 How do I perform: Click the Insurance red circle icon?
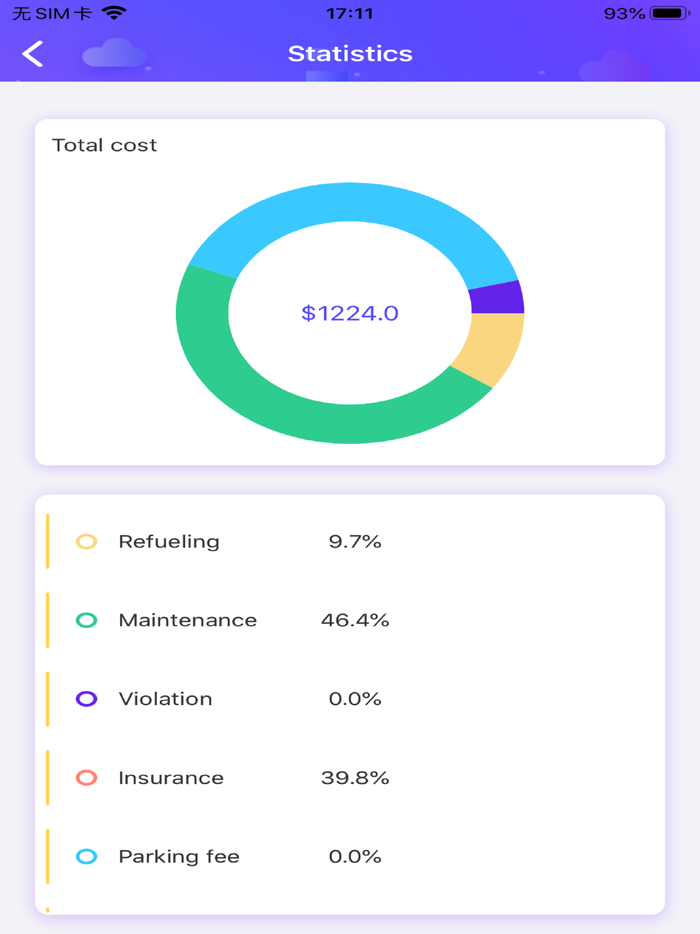(87, 778)
